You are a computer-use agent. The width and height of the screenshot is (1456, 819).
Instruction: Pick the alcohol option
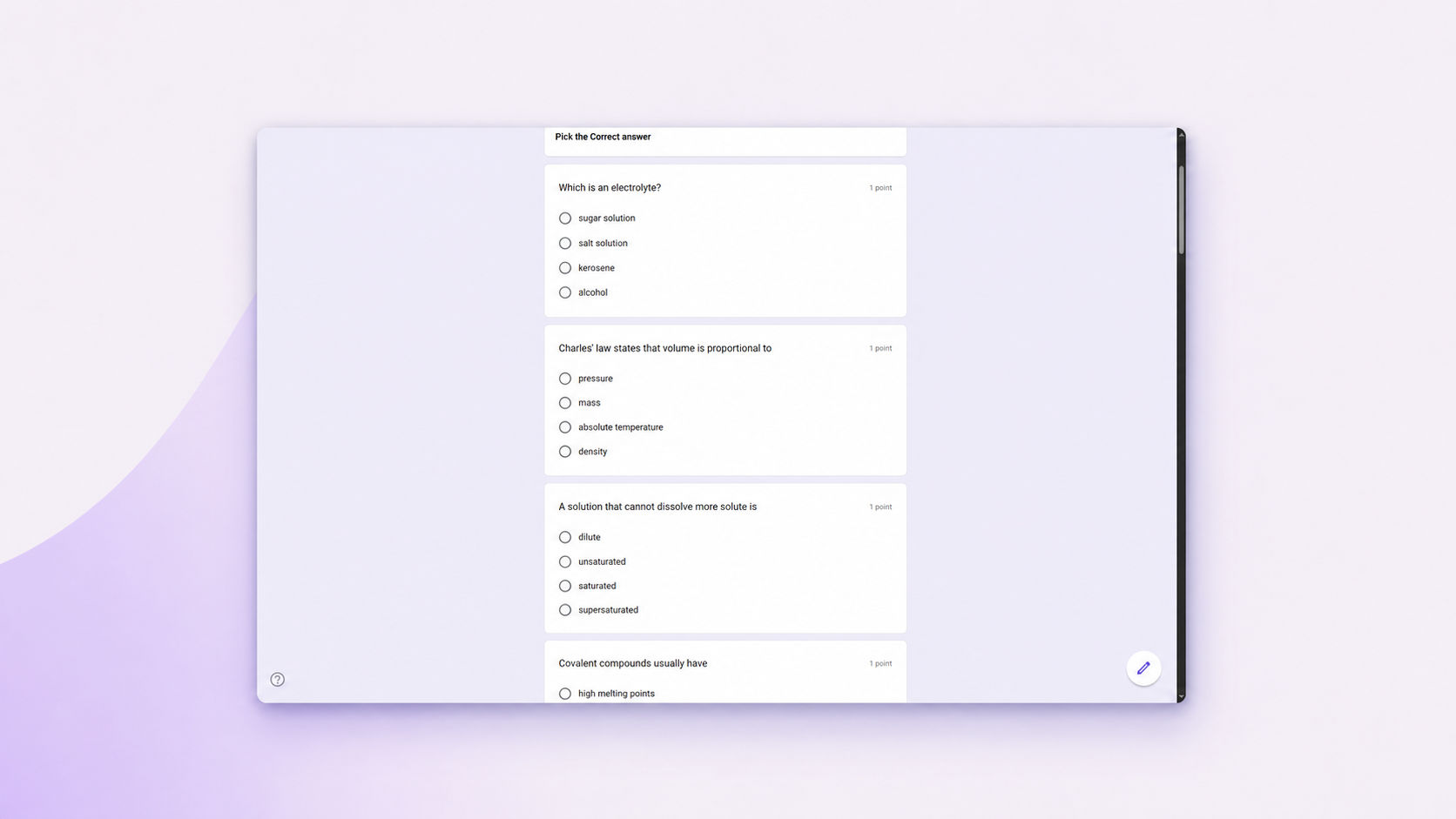coord(565,292)
